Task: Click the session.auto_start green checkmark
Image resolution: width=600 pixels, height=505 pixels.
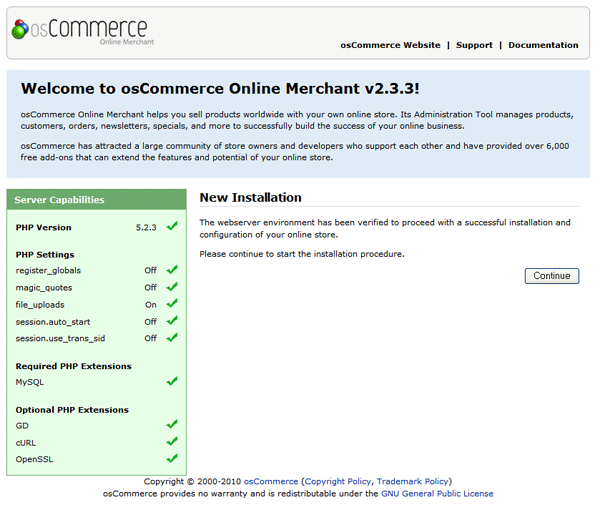Action: pyautogui.click(x=172, y=321)
